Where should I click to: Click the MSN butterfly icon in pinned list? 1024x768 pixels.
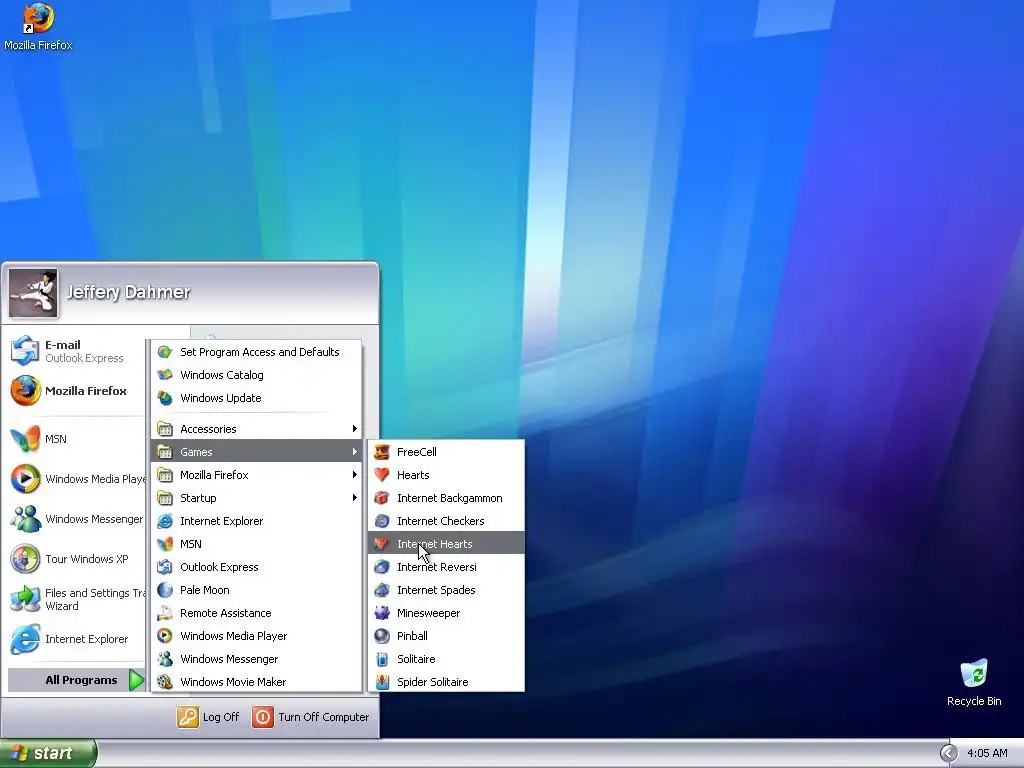(25, 439)
